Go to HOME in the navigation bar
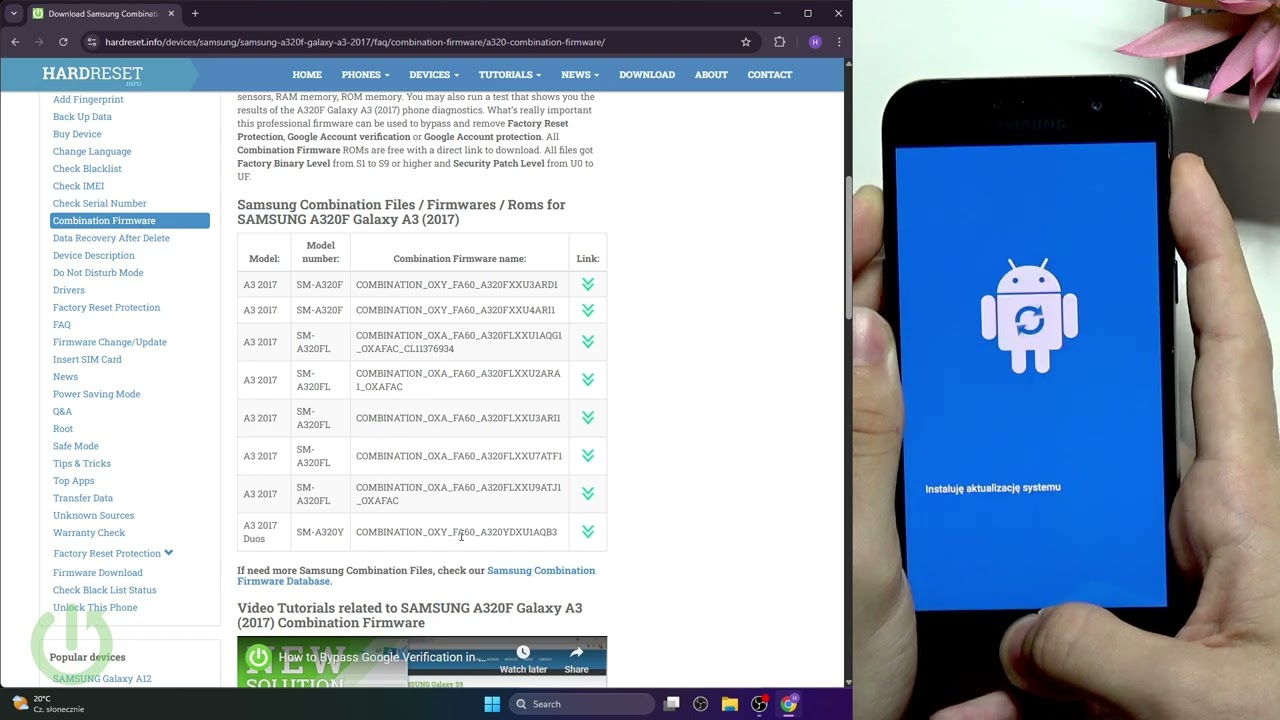This screenshot has height=720, width=1280. click(x=307, y=74)
